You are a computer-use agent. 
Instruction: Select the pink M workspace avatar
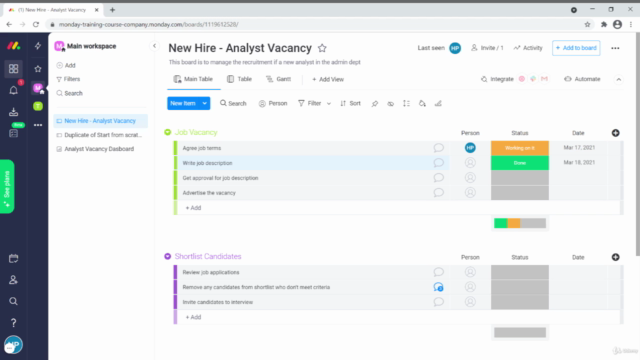pyautogui.click(x=38, y=88)
